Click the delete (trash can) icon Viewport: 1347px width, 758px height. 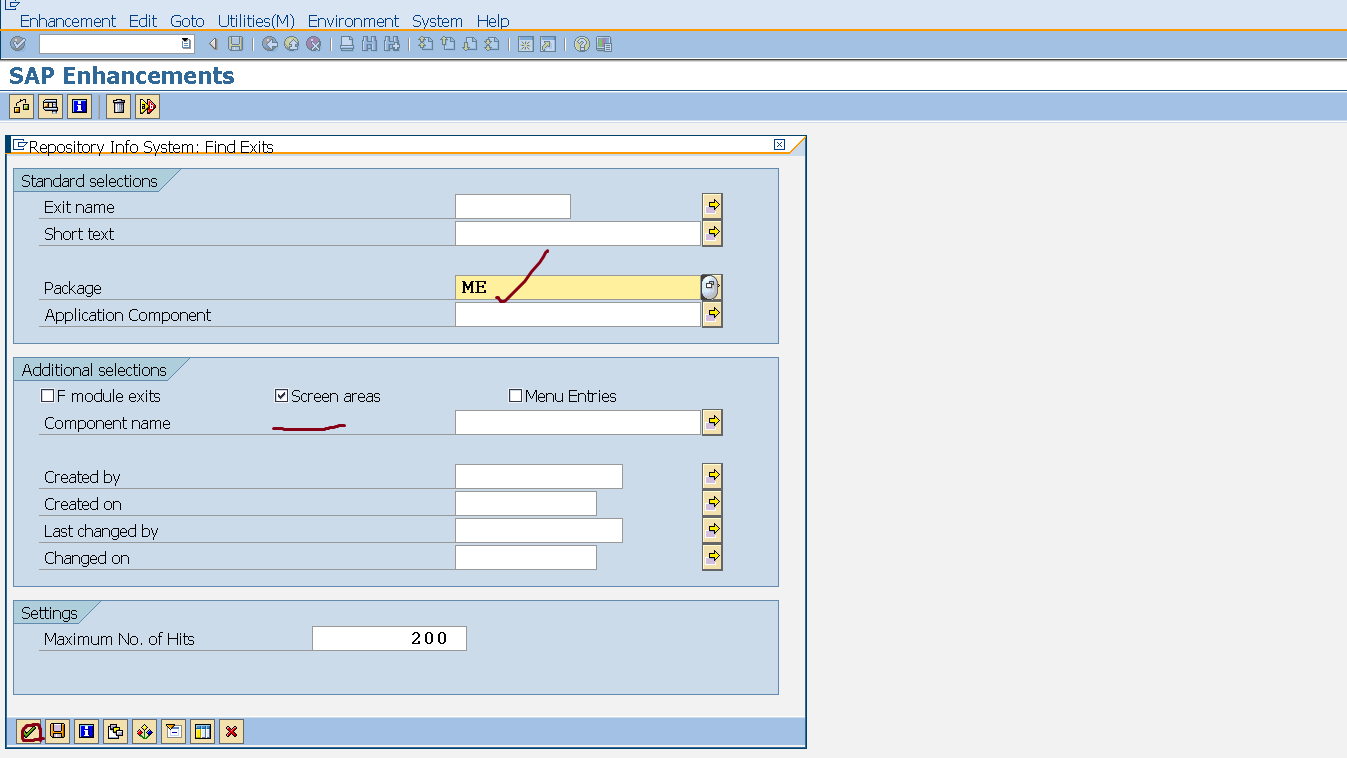coord(117,106)
